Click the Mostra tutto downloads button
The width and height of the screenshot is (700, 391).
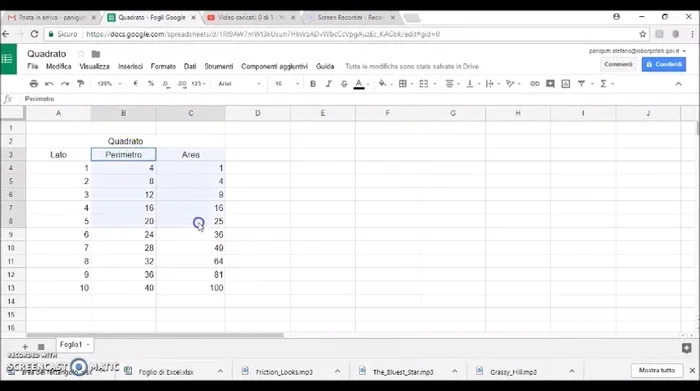coord(657,370)
